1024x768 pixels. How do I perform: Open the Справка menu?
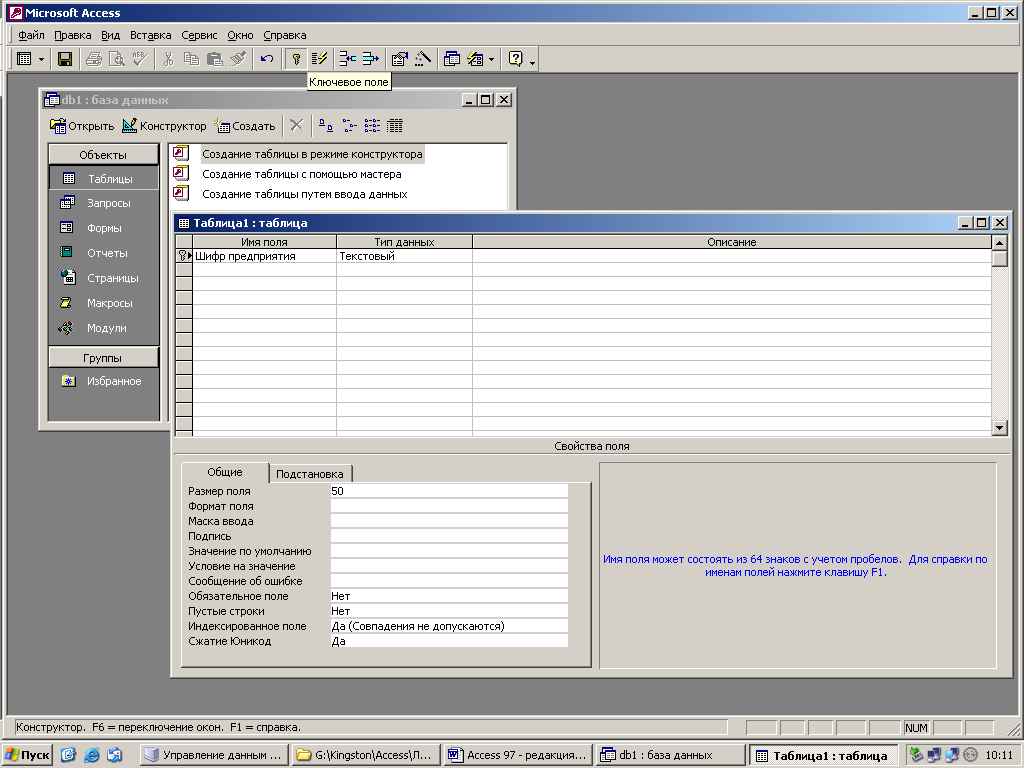[285, 35]
